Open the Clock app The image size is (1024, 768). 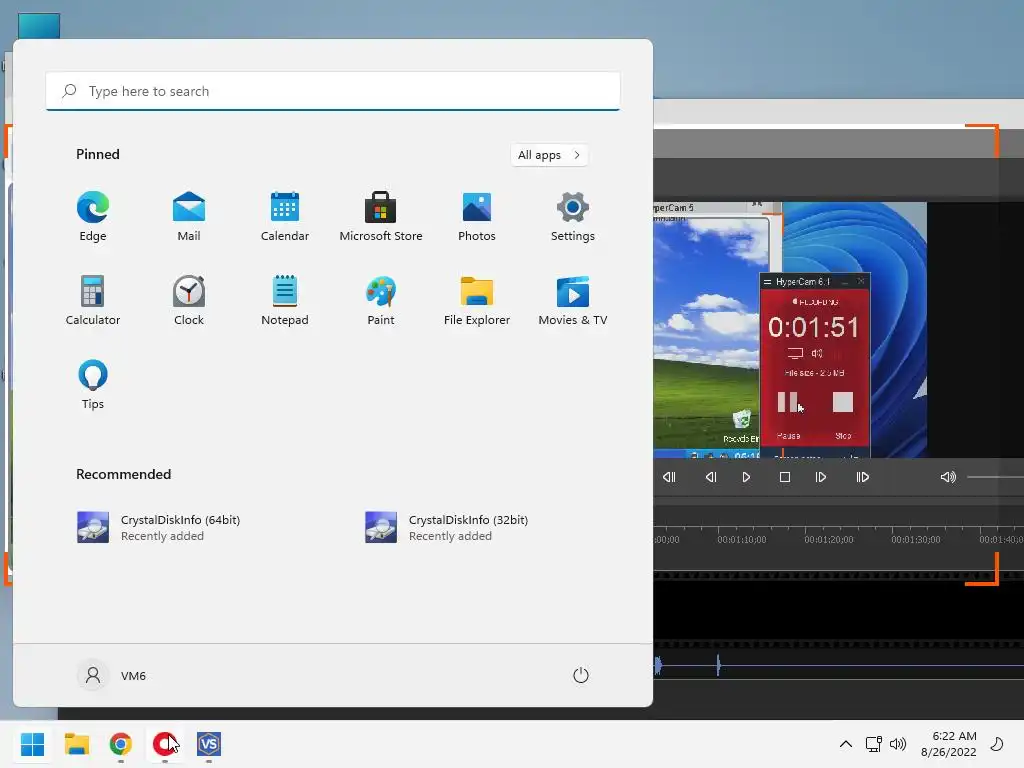pyautogui.click(x=189, y=301)
